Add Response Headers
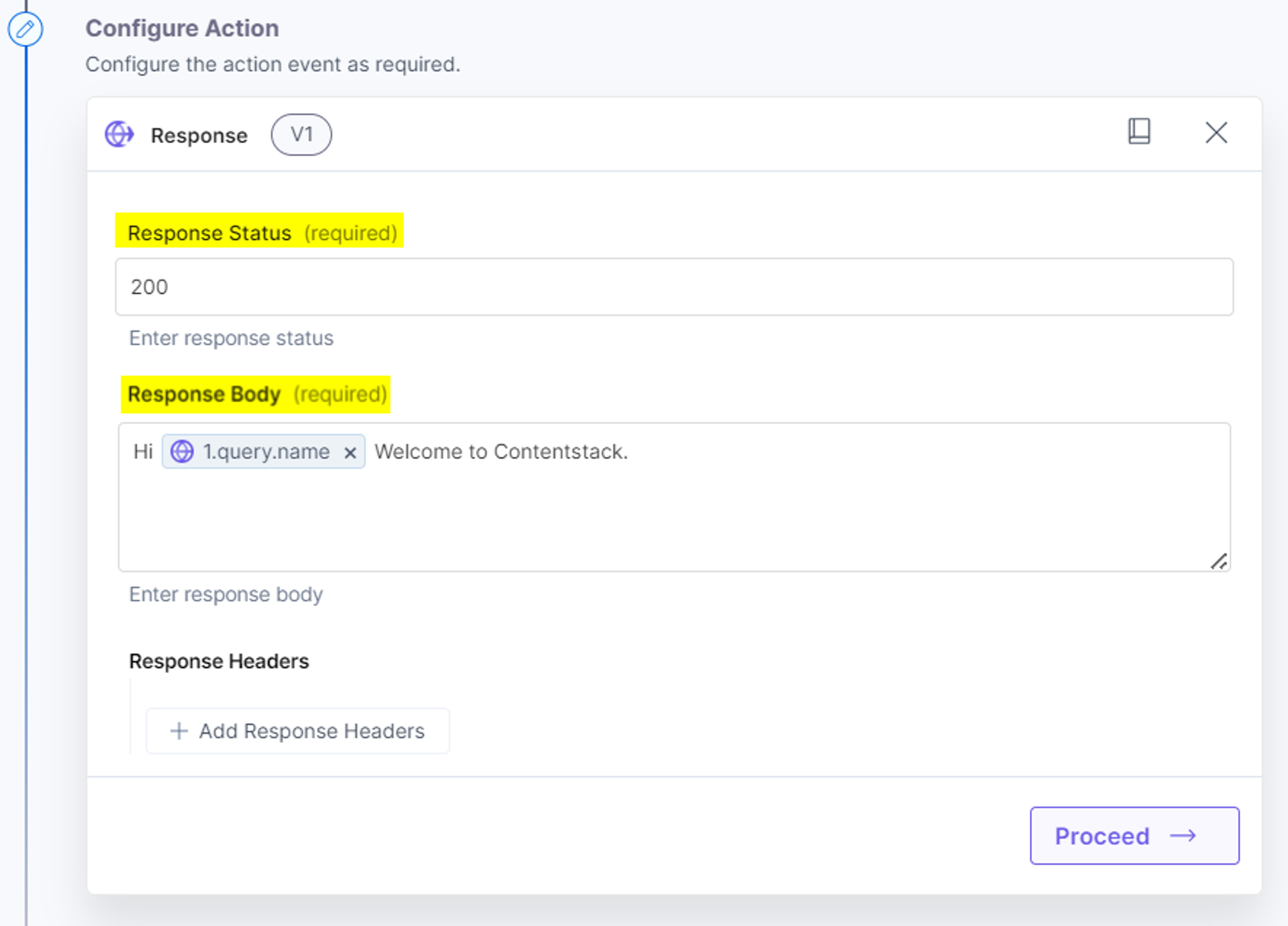1288x926 pixels. tap(298, 731)
